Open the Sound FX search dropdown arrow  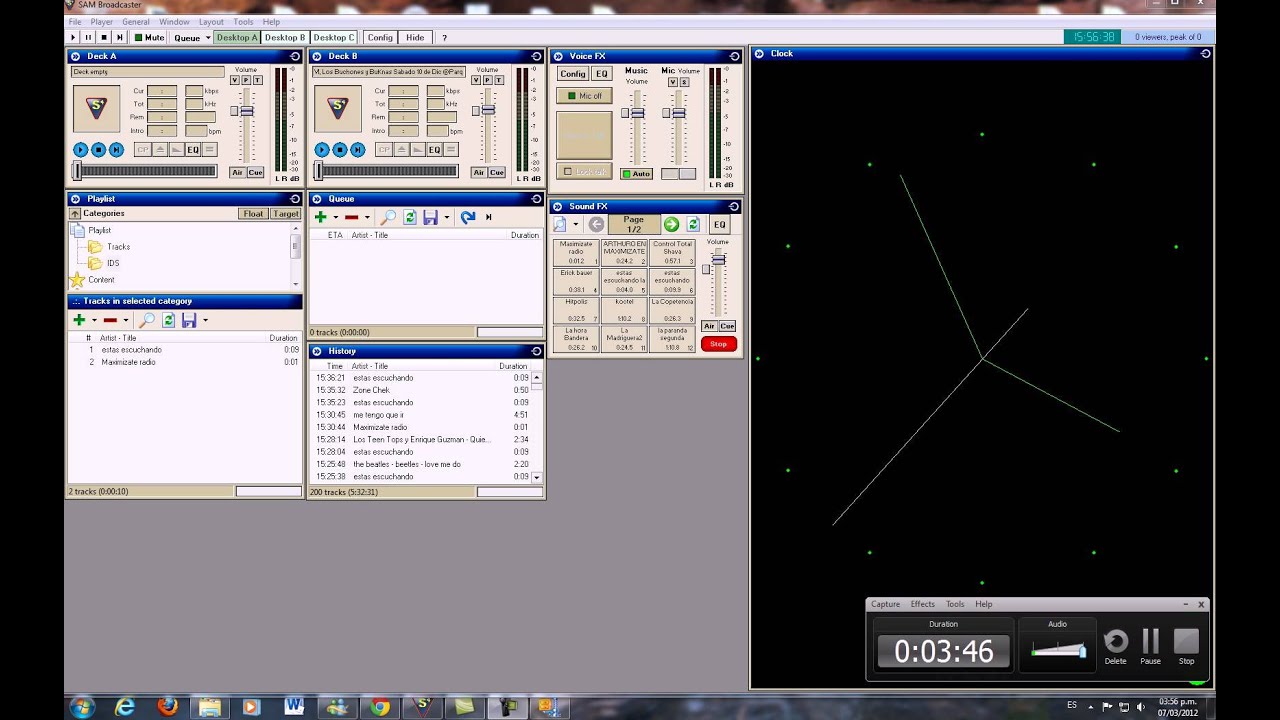pyautogui.click(x=575, y=225)
